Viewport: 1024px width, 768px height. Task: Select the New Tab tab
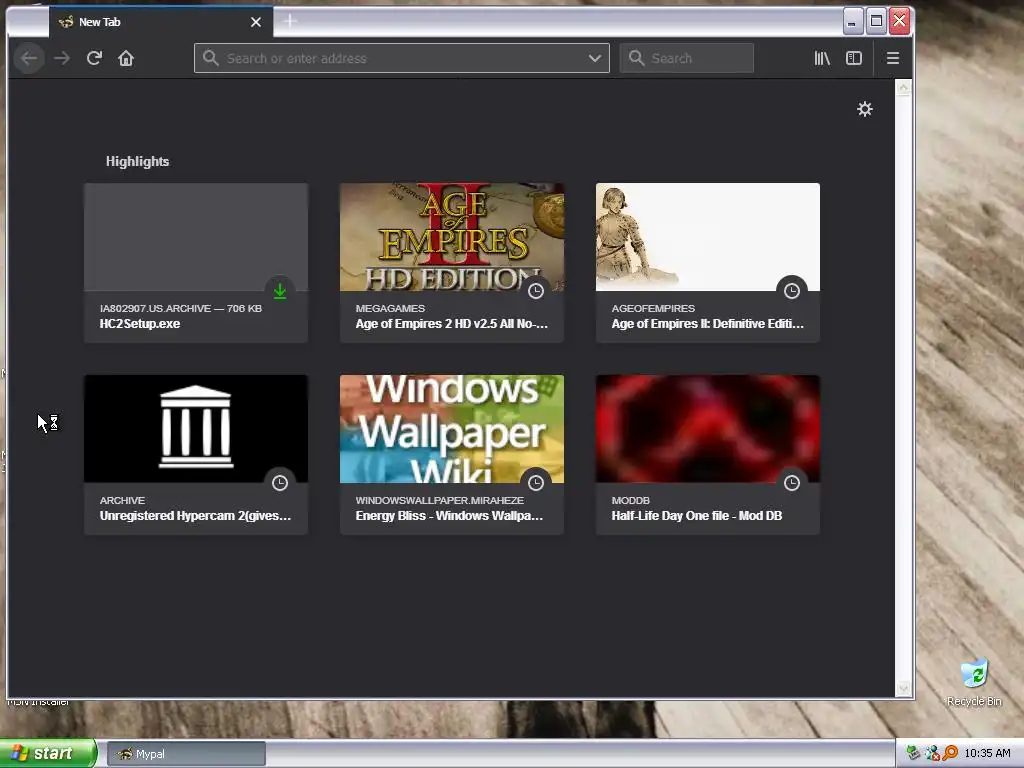[161, 22]
